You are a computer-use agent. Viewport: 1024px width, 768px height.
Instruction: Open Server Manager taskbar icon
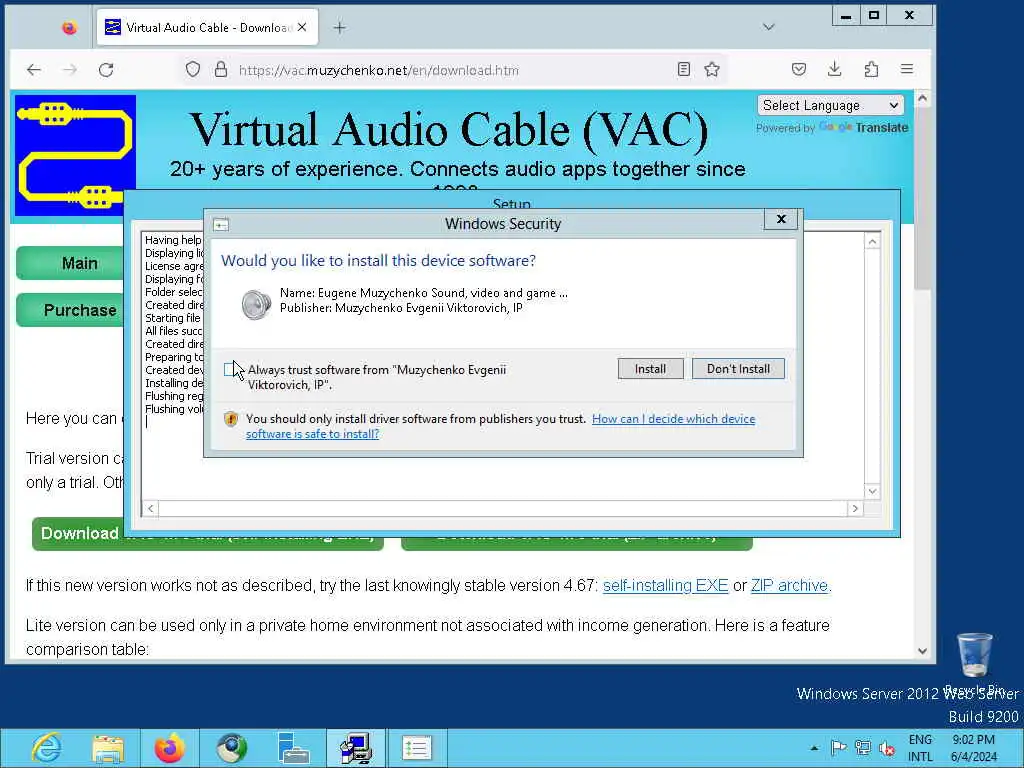(293, 748)
